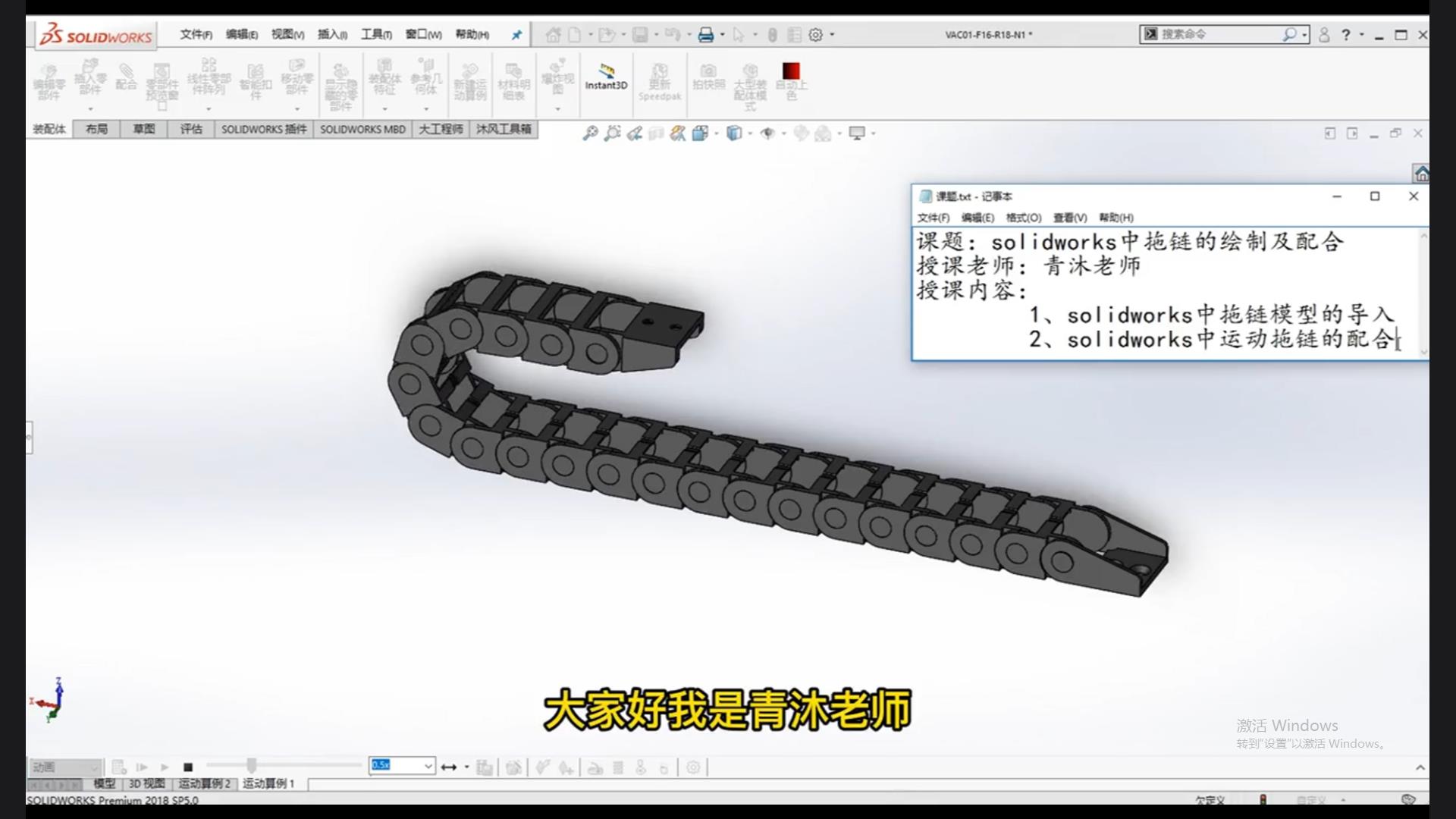The height and width of the screenshot is (819, 1456).
Task: Click the Edit Component (编辑零部件) tool
Action: (49, 82)
